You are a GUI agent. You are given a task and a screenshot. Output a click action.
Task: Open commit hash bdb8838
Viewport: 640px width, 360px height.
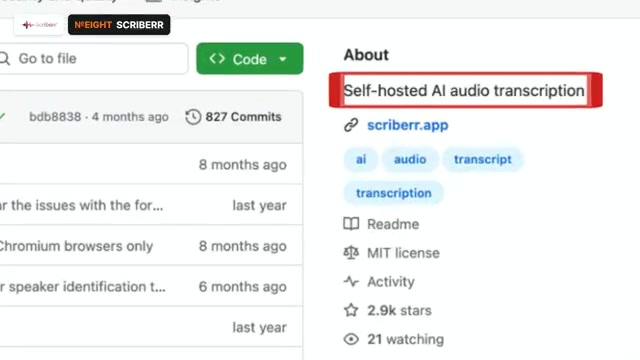point(55,117)
